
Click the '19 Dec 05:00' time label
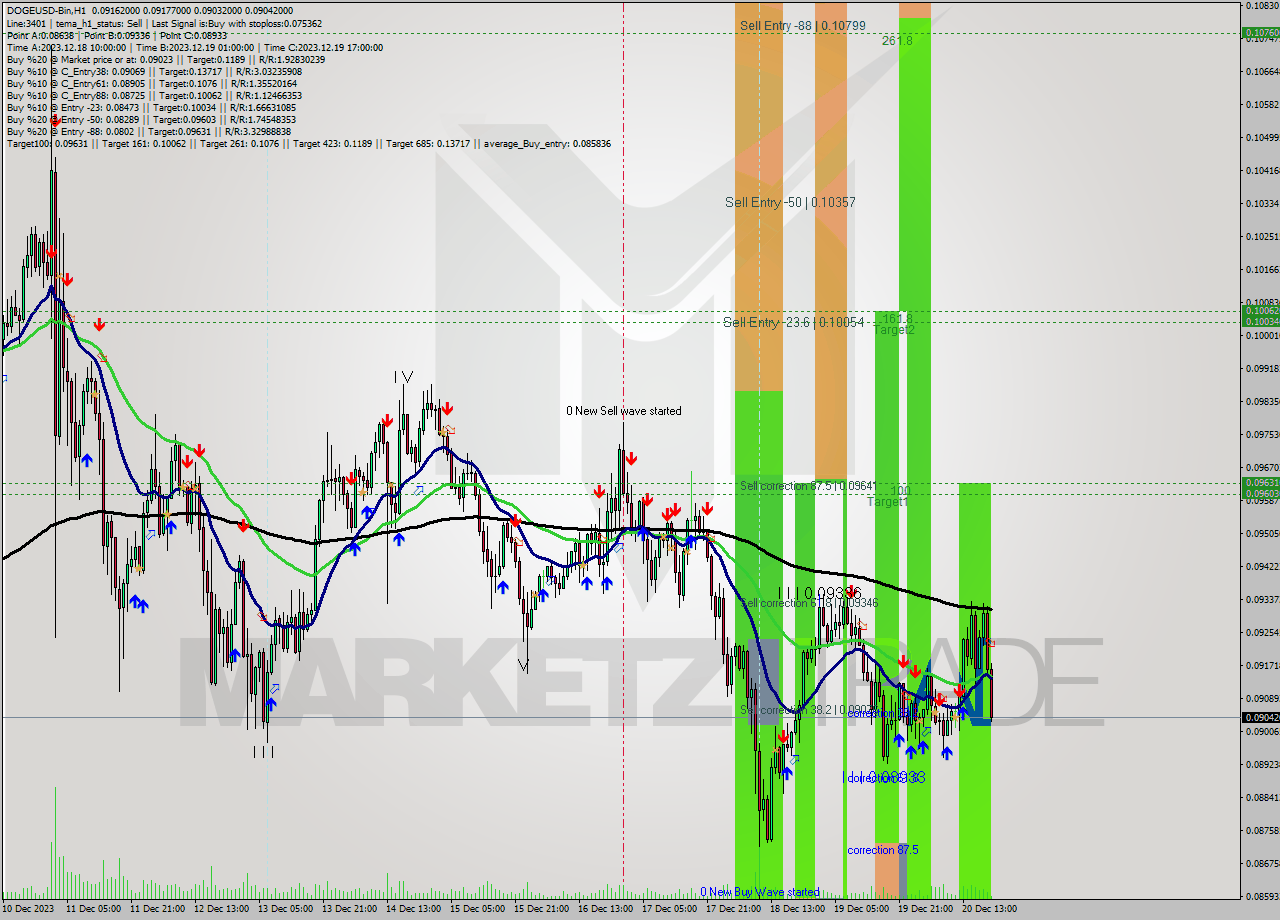click(861, 910)
